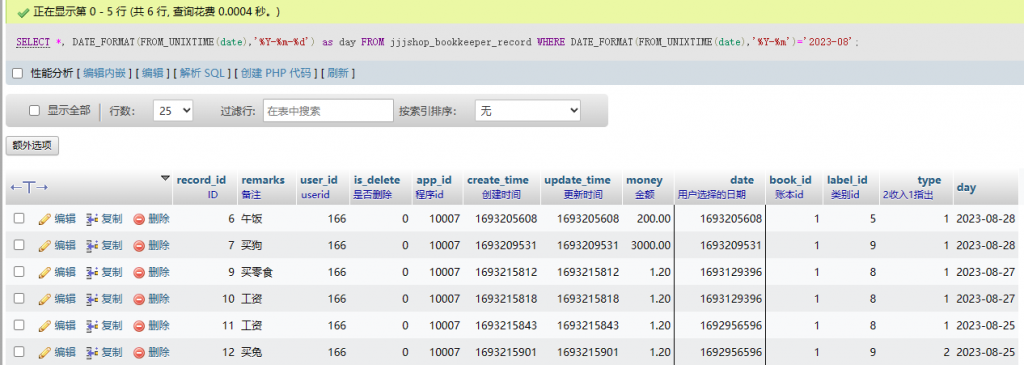Viewport: 1024px width, 365px height.
Task: Click red delete icon for record 11
Action: click(139, 325)
